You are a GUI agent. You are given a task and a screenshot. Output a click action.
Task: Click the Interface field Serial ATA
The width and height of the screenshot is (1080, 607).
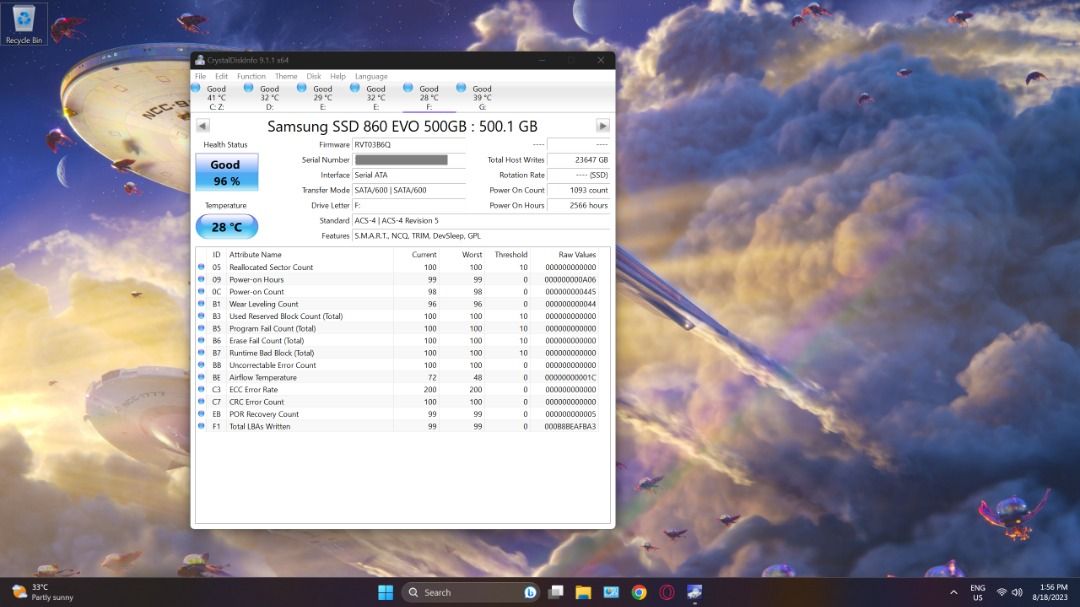point(409,175)
